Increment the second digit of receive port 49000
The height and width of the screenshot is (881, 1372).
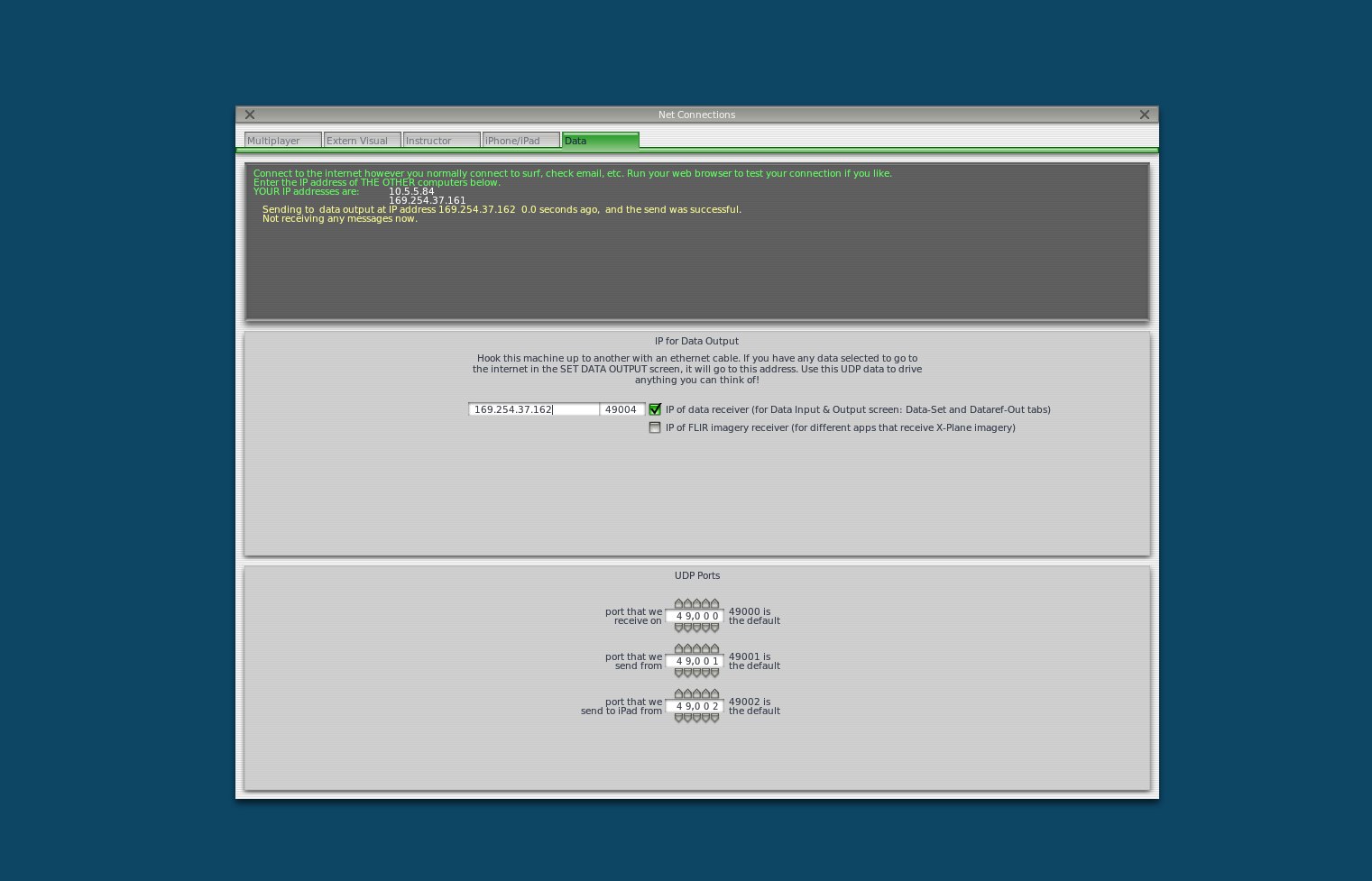point(687,603)
